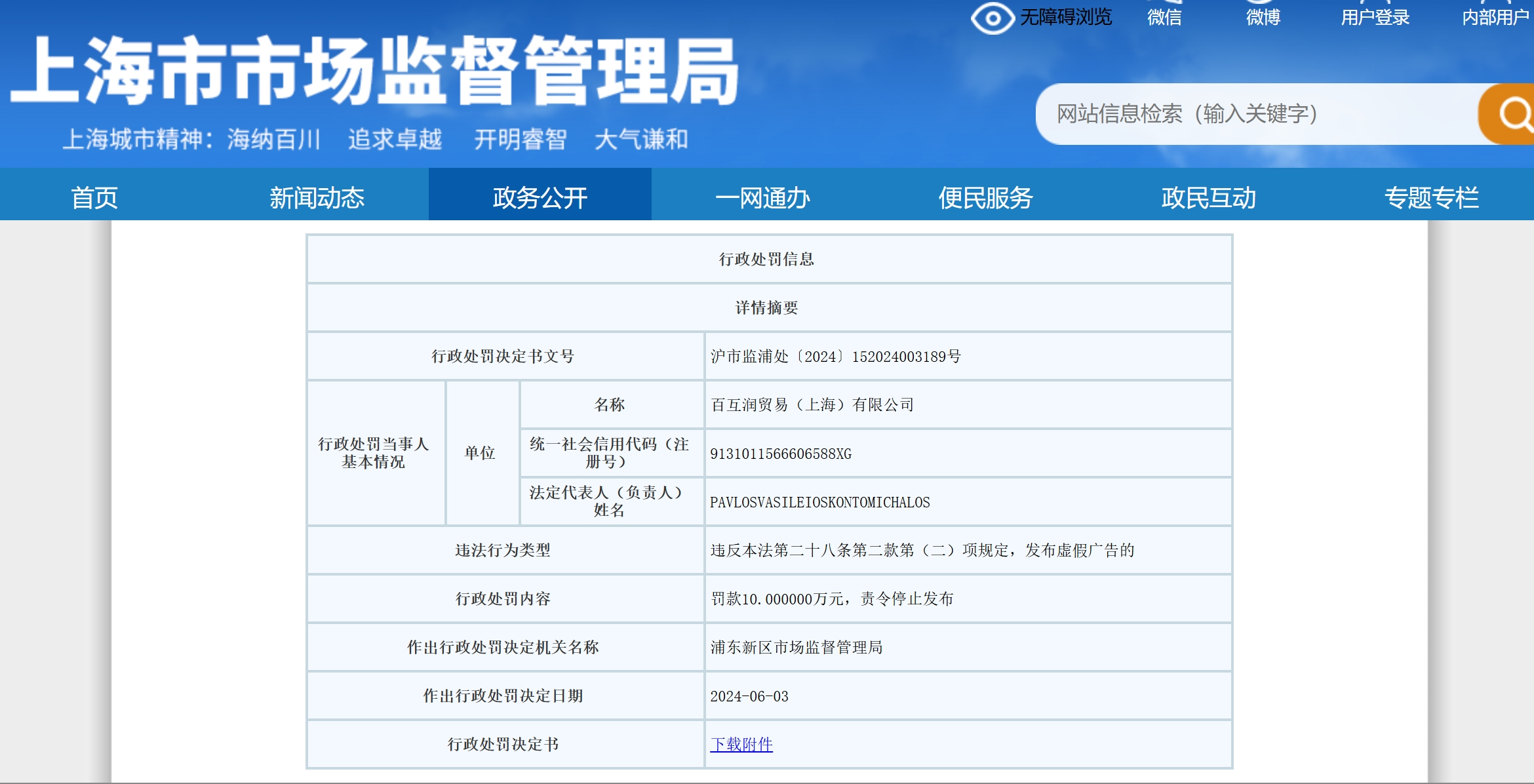Screen dimensions: 1534x784
Task: Open the 便民服务 navigation item
Action: click(x=985, y=197)
